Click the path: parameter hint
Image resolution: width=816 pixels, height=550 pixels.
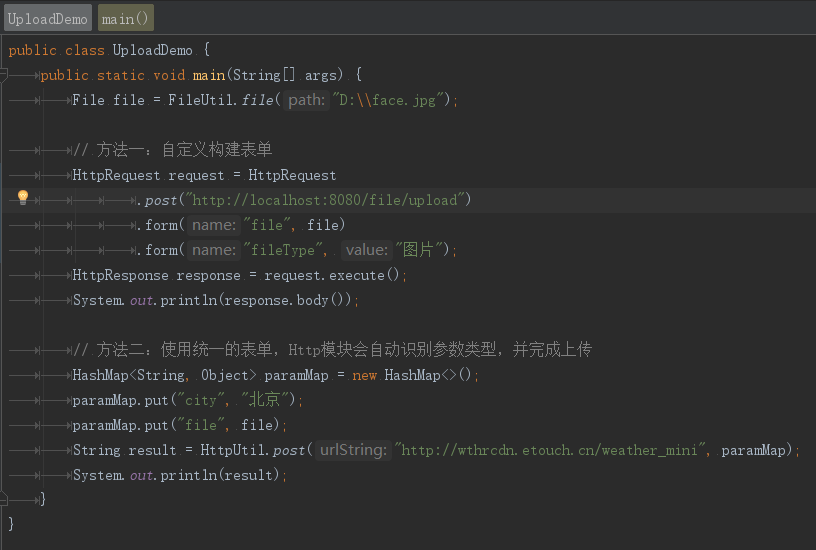[307, 100]
